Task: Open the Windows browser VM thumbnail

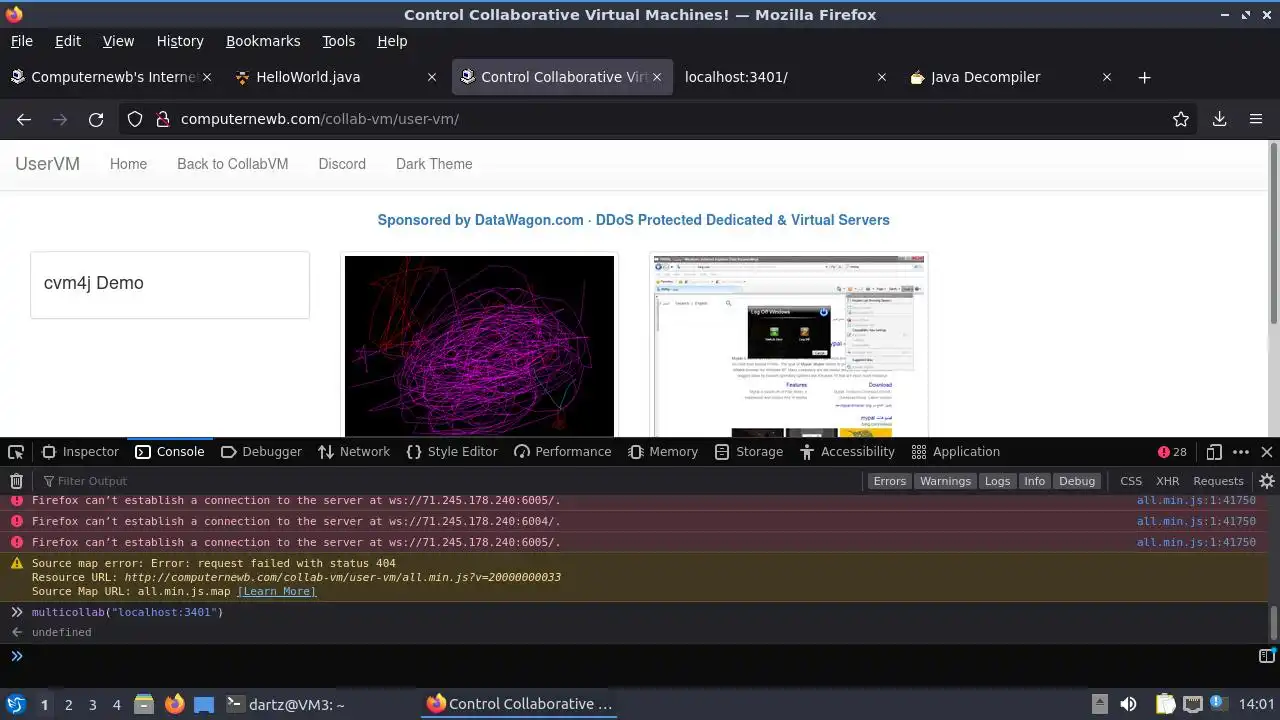Action: tap(789, 346)
